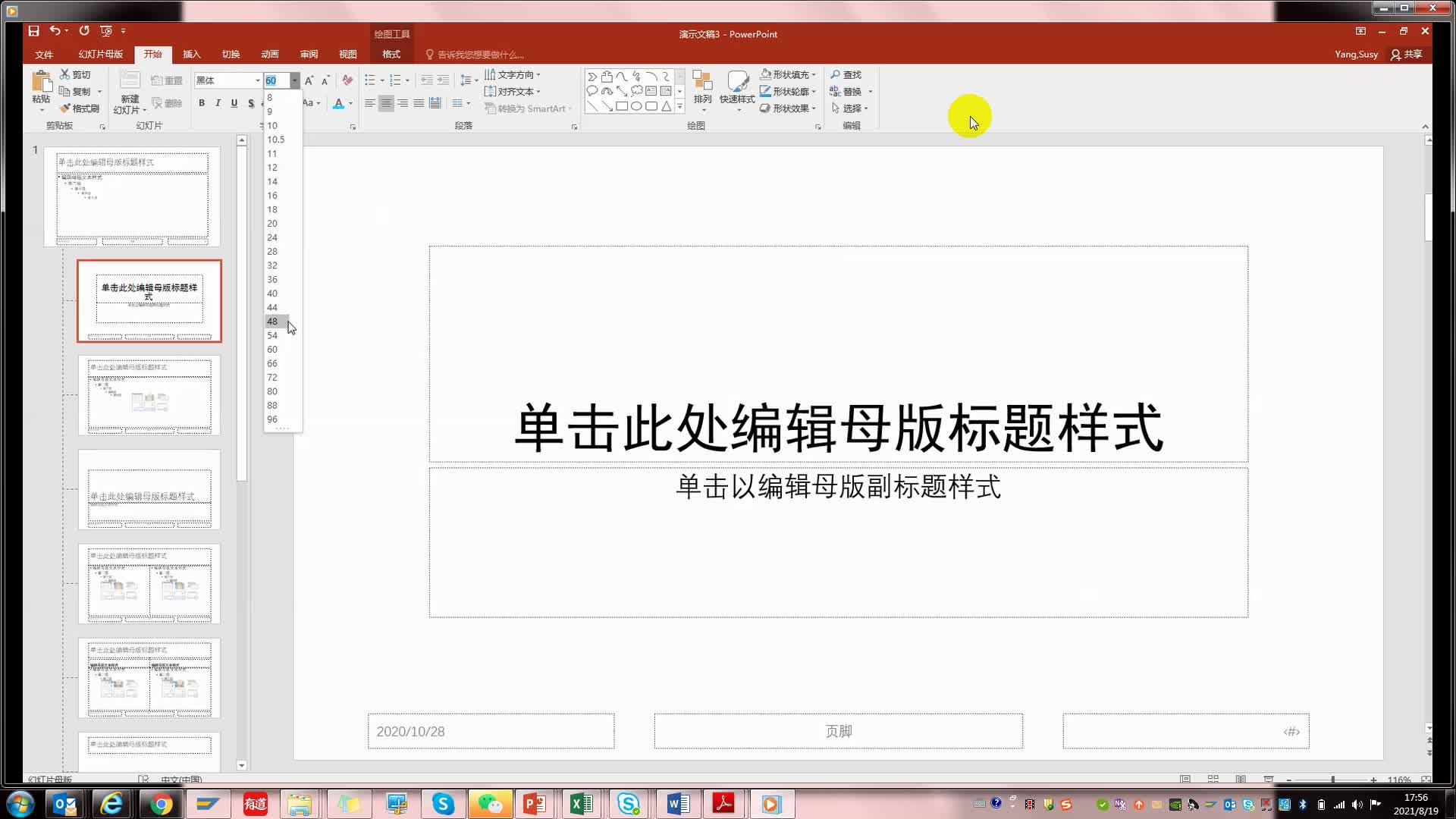
Task: Toggle bold formatting
Action: (201, 103)
